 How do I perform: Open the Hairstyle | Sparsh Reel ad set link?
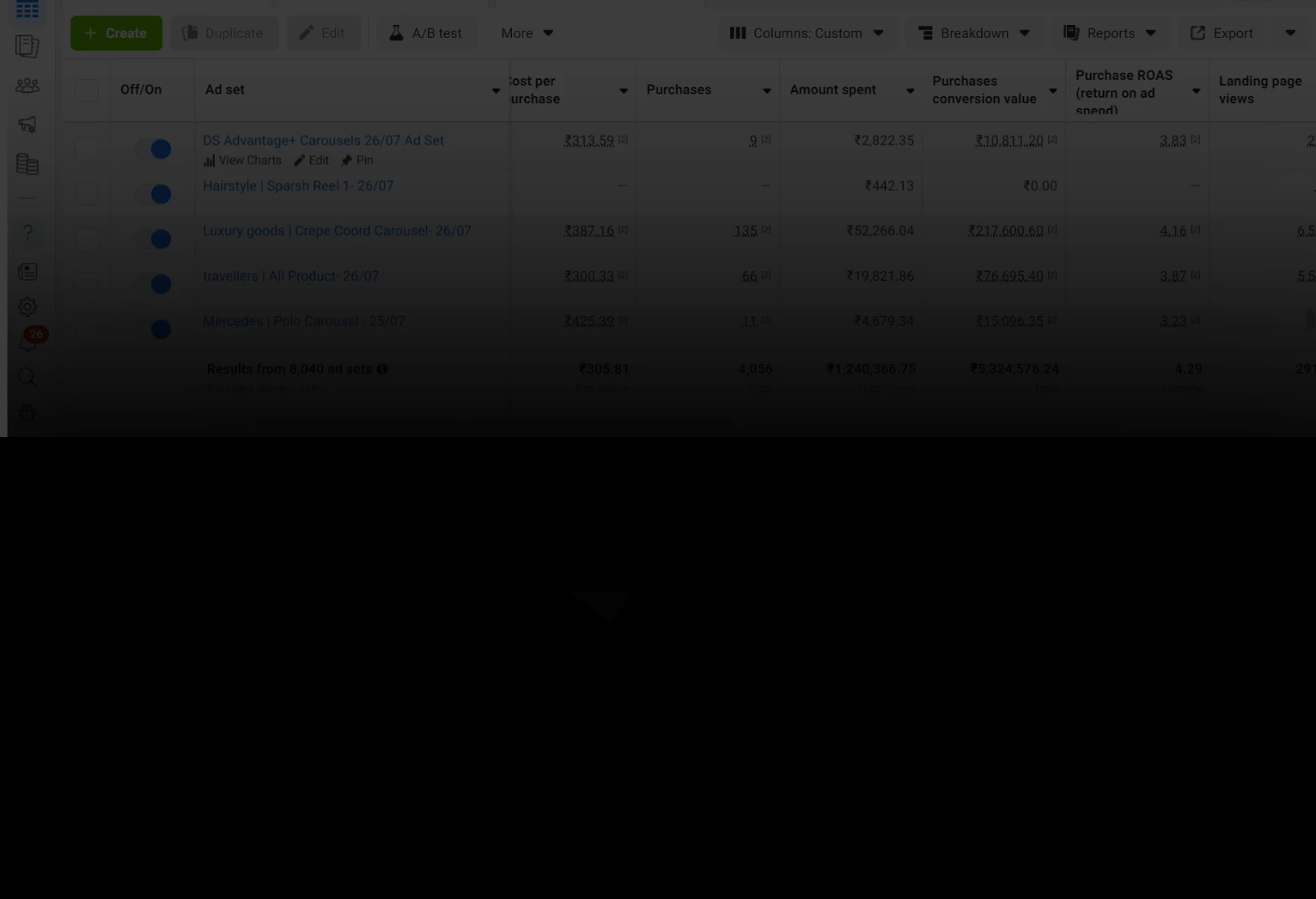pyautogui.click(x=298, y=186)
